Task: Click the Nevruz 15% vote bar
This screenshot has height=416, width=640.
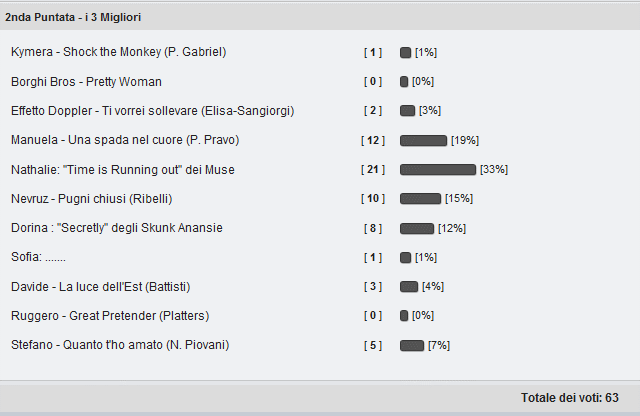Action: (x=420, y=199)
